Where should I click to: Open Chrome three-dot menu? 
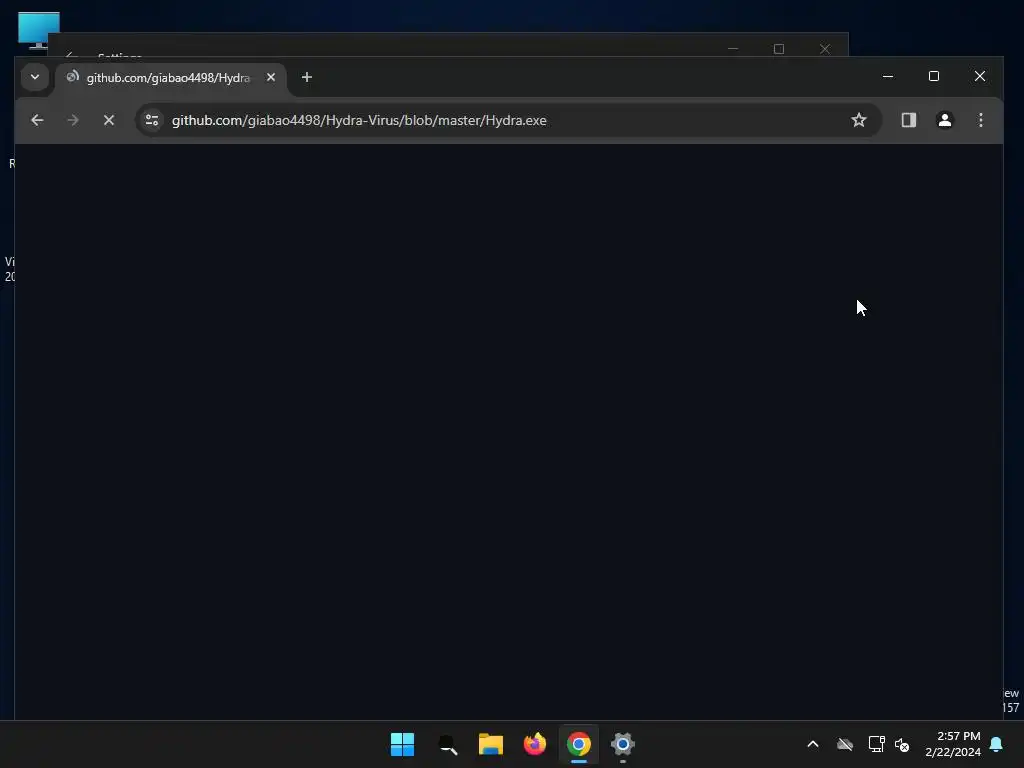click(980, 120)
